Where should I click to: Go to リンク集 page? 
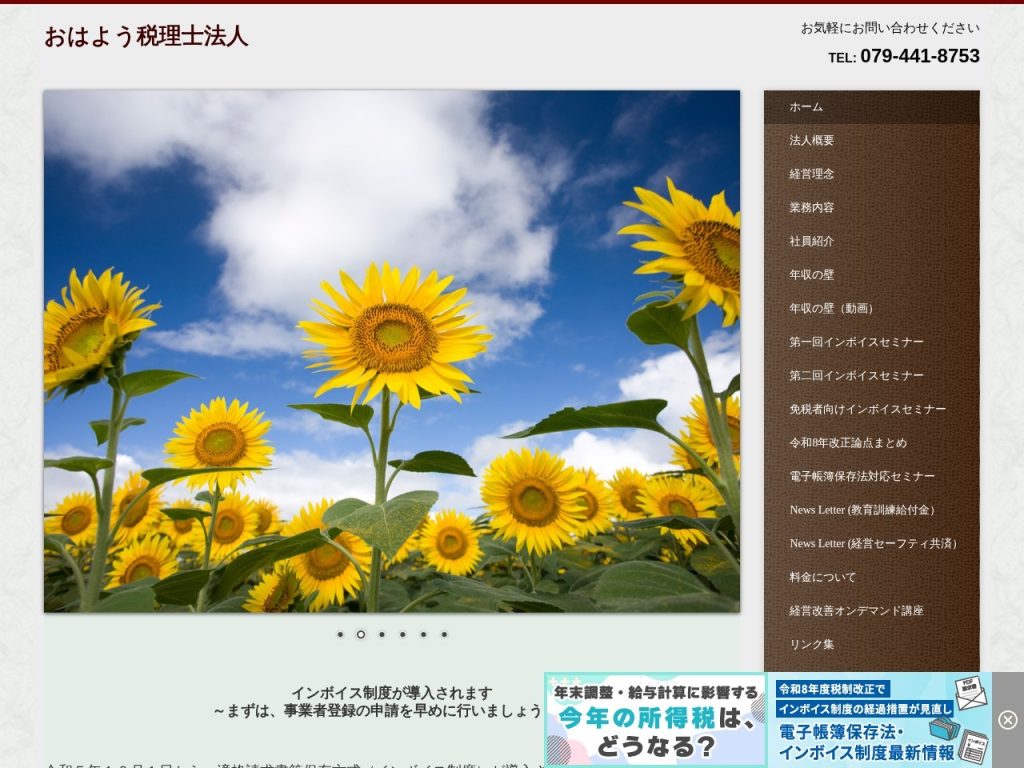click(872, 645)
